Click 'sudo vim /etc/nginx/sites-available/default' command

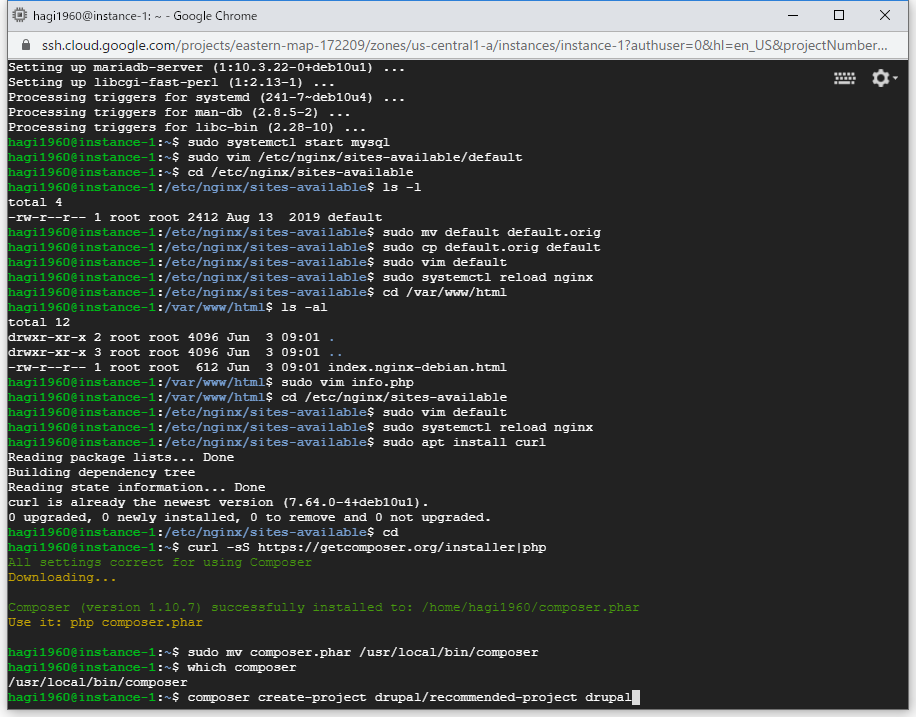click(x=355, y=157)
